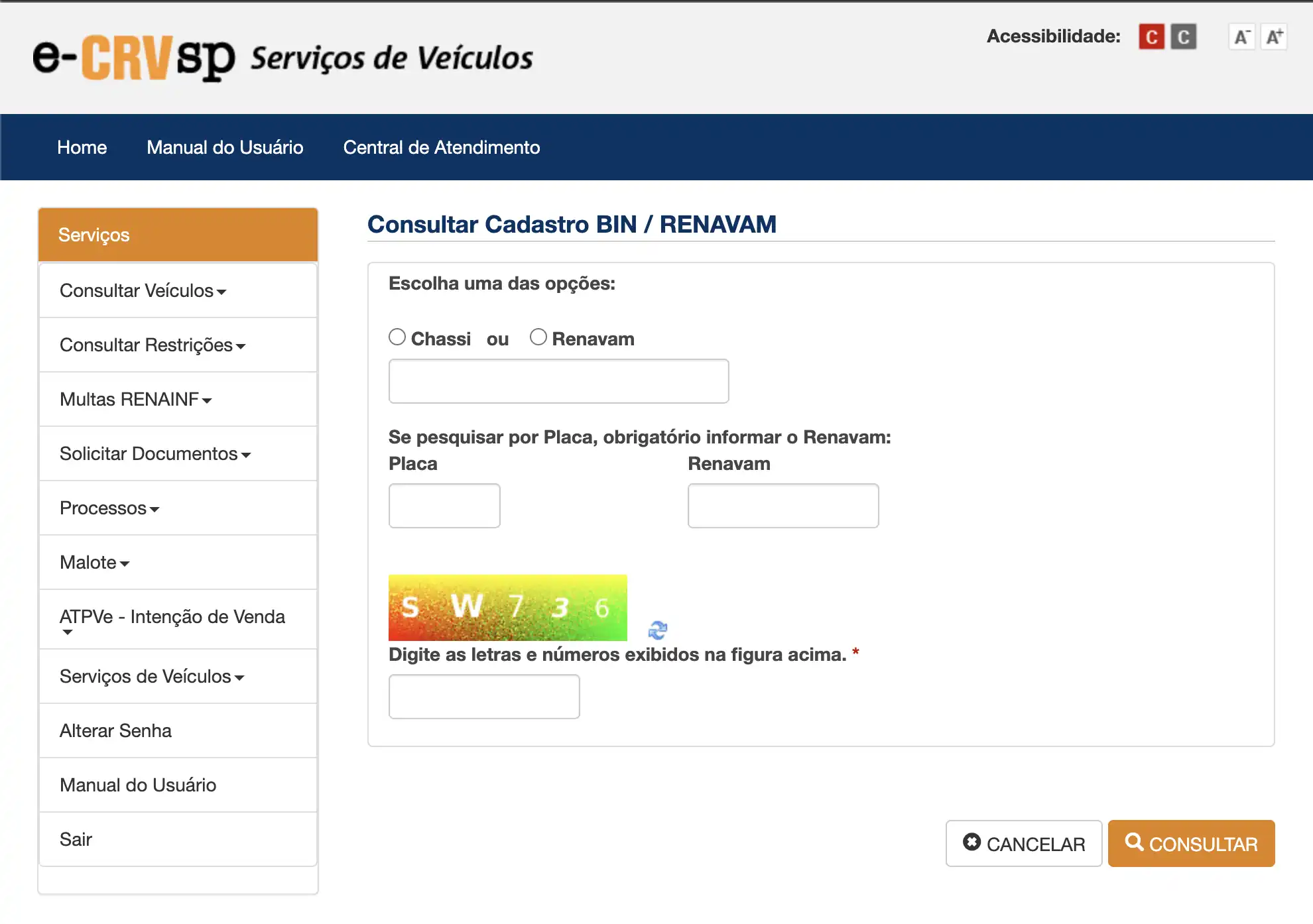Click the captcha image
This screenshot has height=924, width=1313.
507,607
